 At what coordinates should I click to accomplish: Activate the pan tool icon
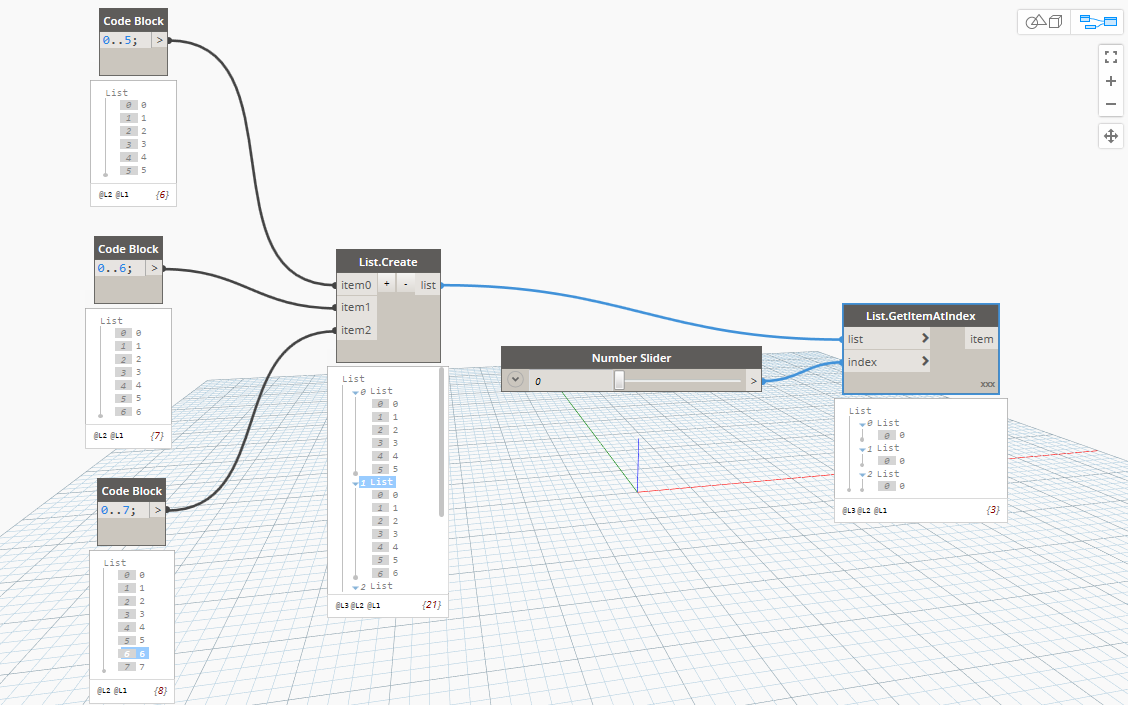coord(1110,135)
